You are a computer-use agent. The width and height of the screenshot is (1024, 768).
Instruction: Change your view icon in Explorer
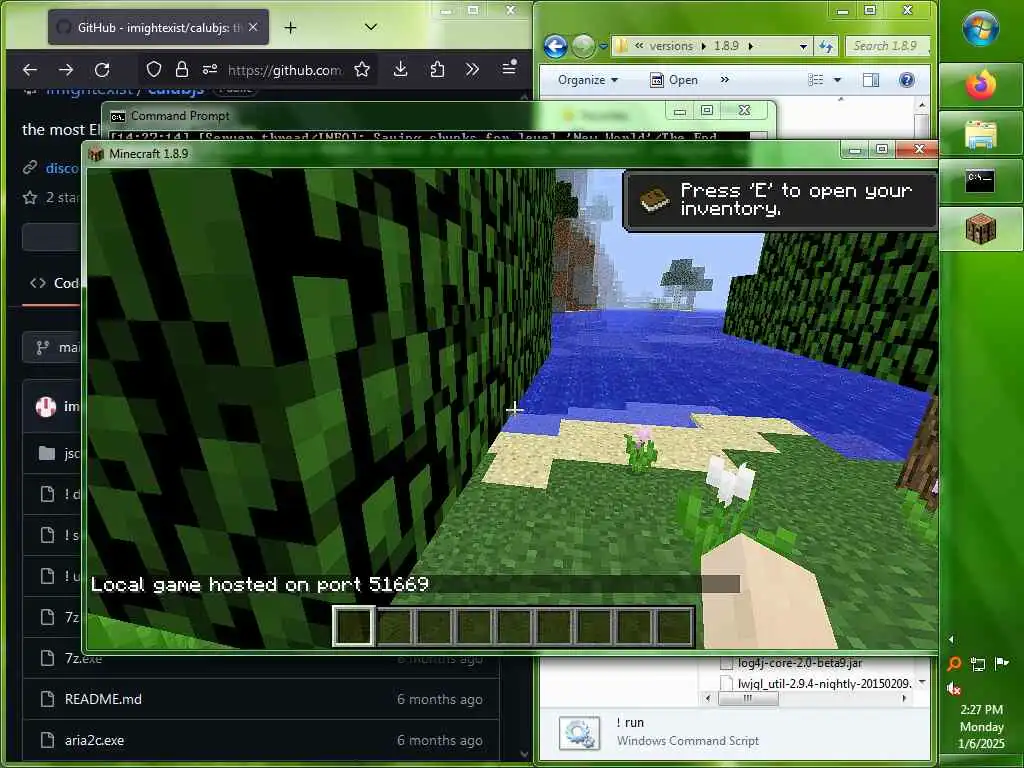click(816, 80)
